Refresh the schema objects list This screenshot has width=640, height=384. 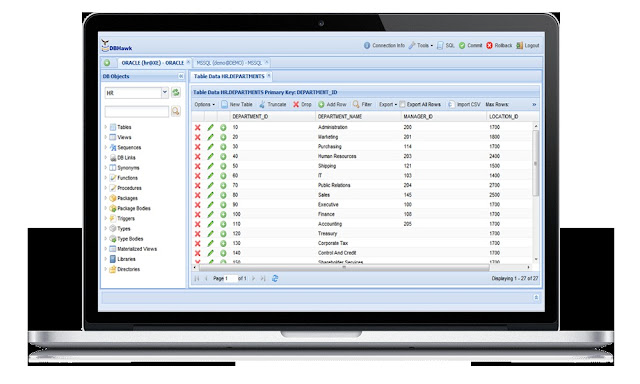[x=176, y=93]
